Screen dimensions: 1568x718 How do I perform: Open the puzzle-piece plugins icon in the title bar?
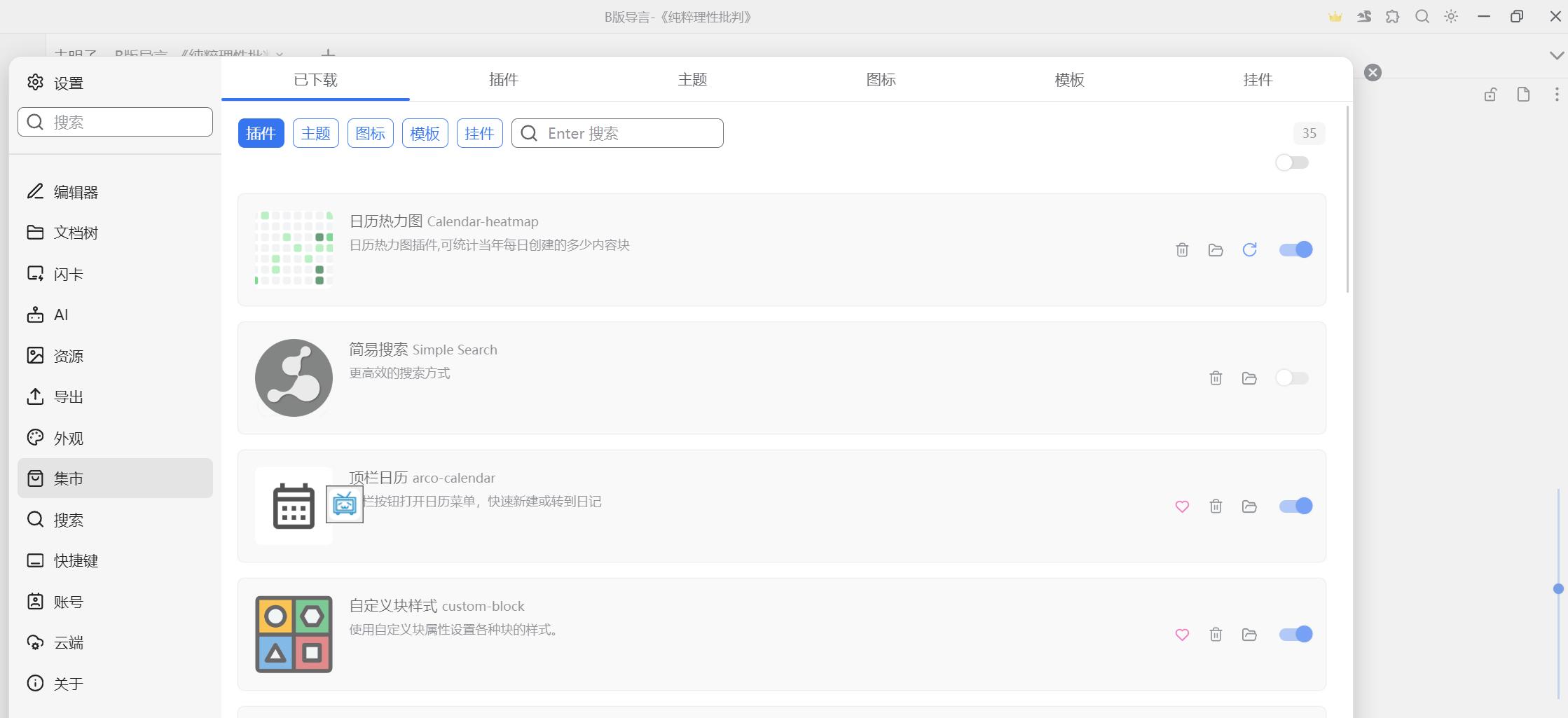click(x=1393, y=17)
